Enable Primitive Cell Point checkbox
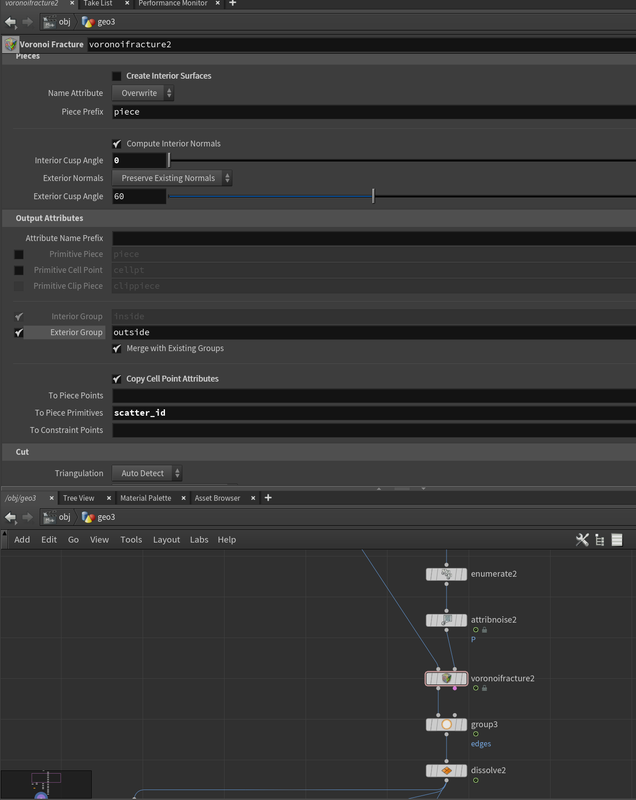 19,270
